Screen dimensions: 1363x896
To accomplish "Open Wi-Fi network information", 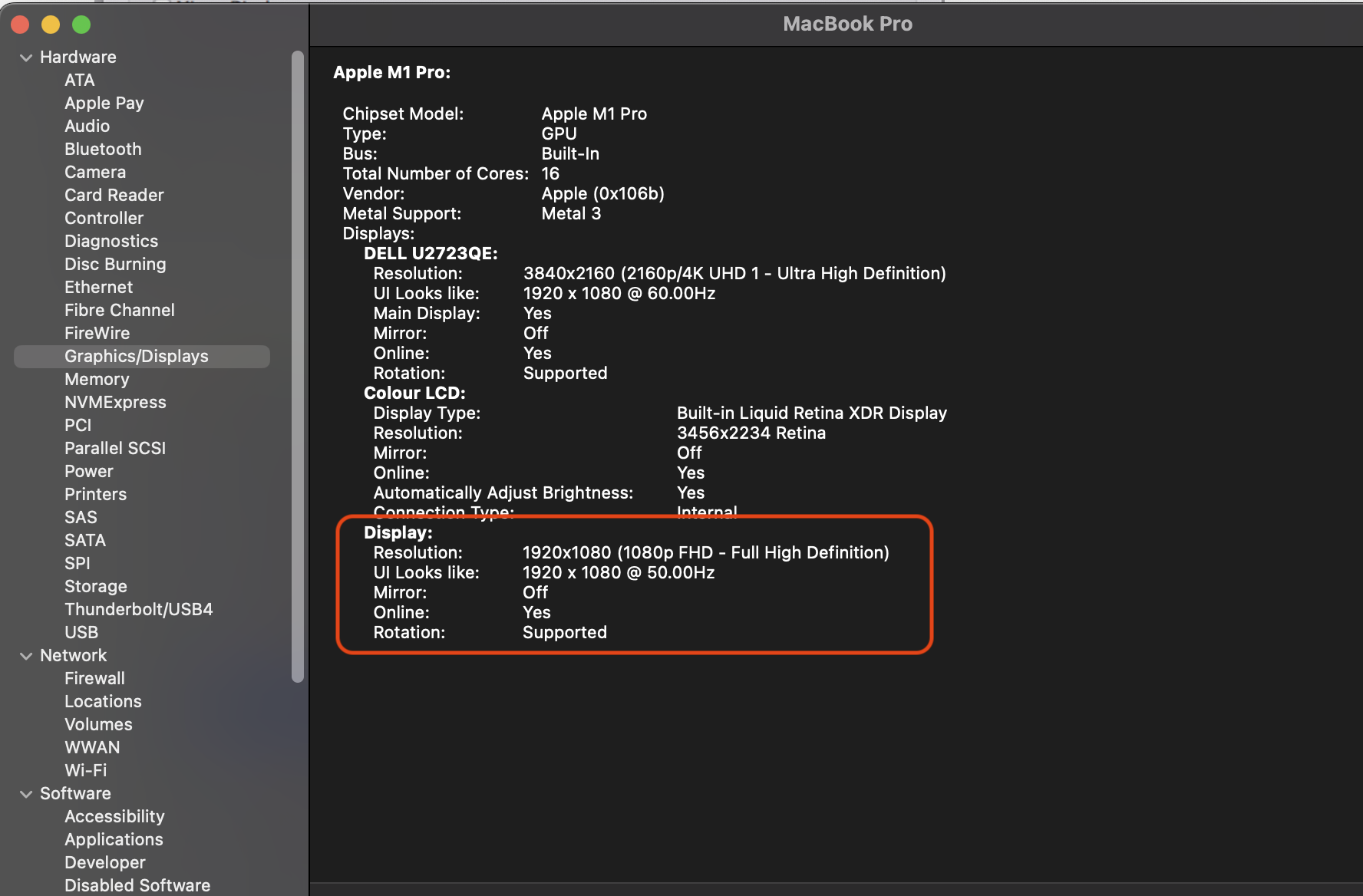I will pos(86,771).
